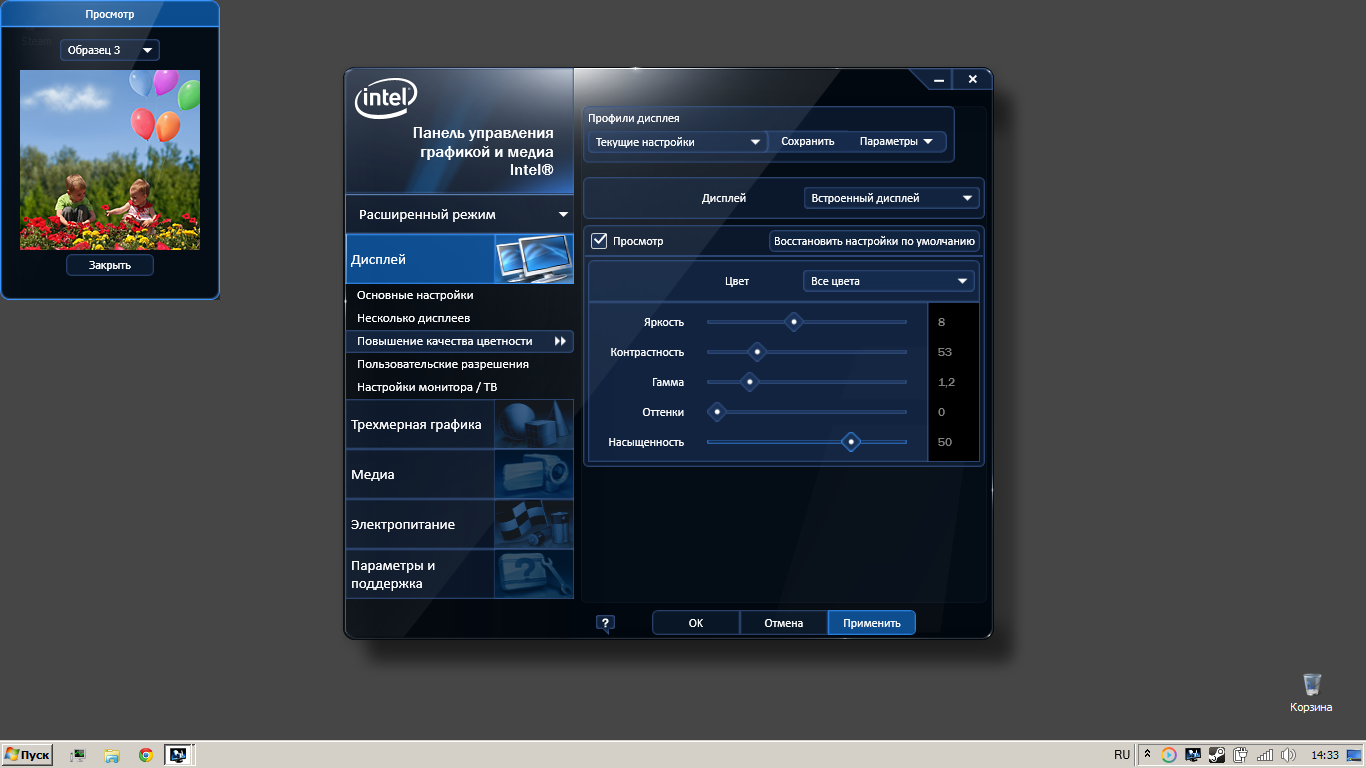Click the Intel logo in the panel header
1366x768 pixels.
coord(385,99)
